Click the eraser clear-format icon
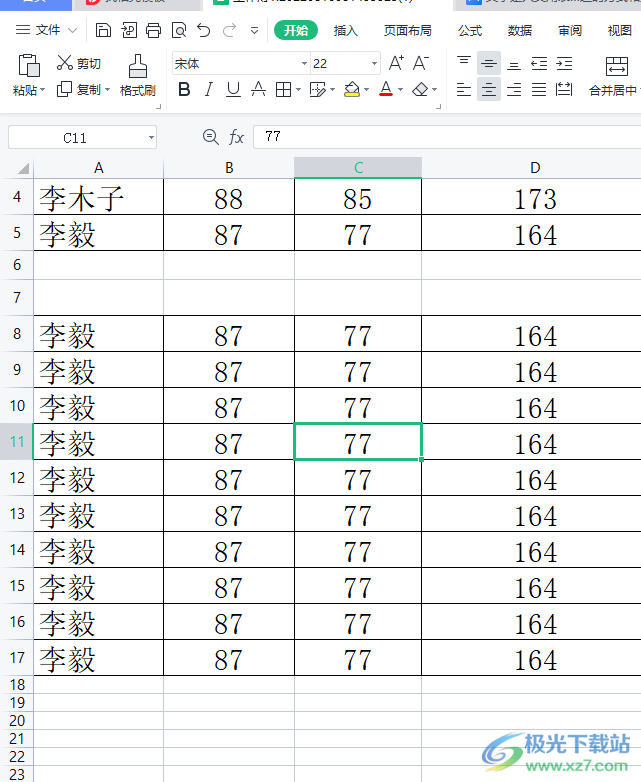The height and width of the screenshot is (782, 641). (421, 90)
